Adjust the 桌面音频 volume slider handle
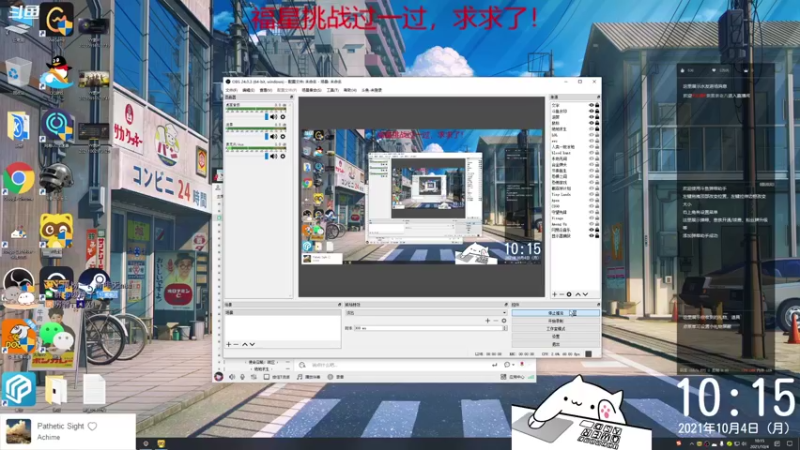The height and width of the screenshot is (450, 800). [x=266, y=117]
